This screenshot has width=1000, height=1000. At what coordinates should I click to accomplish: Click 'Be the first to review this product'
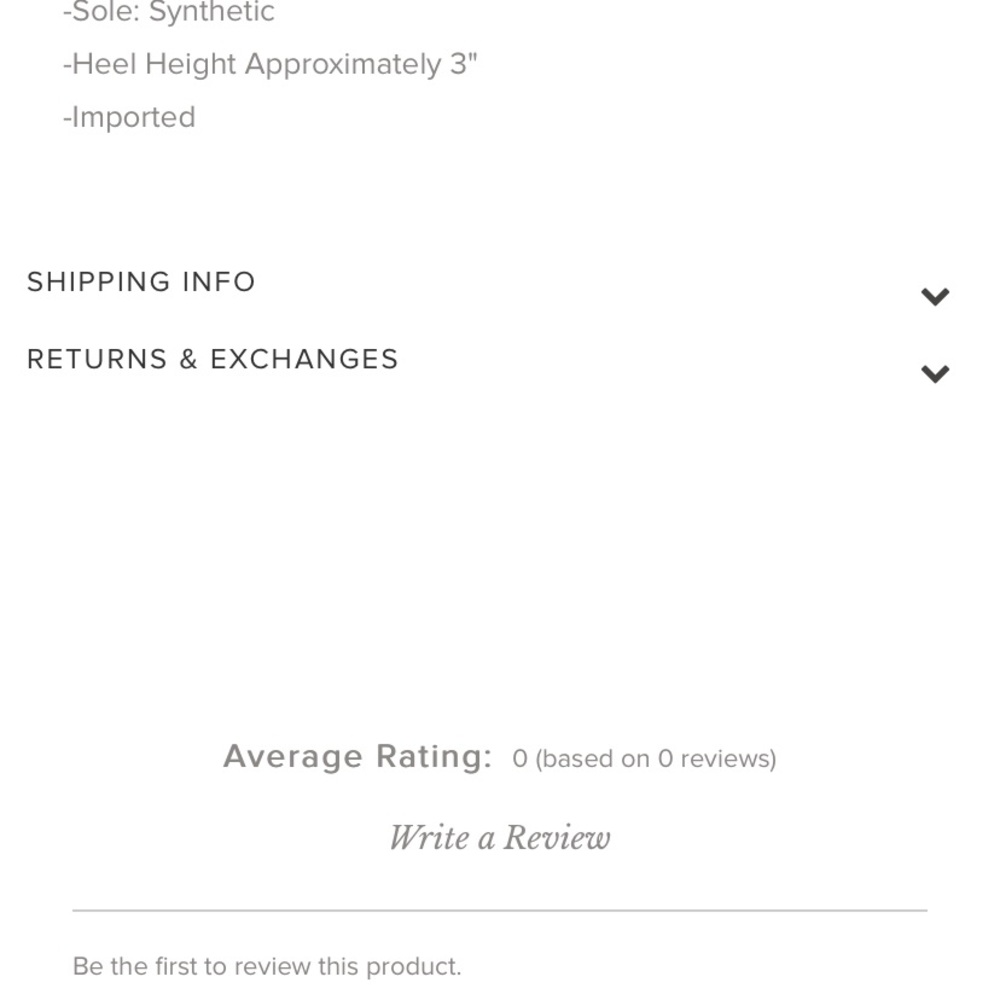pyautogui.click(x=267, y=967)
